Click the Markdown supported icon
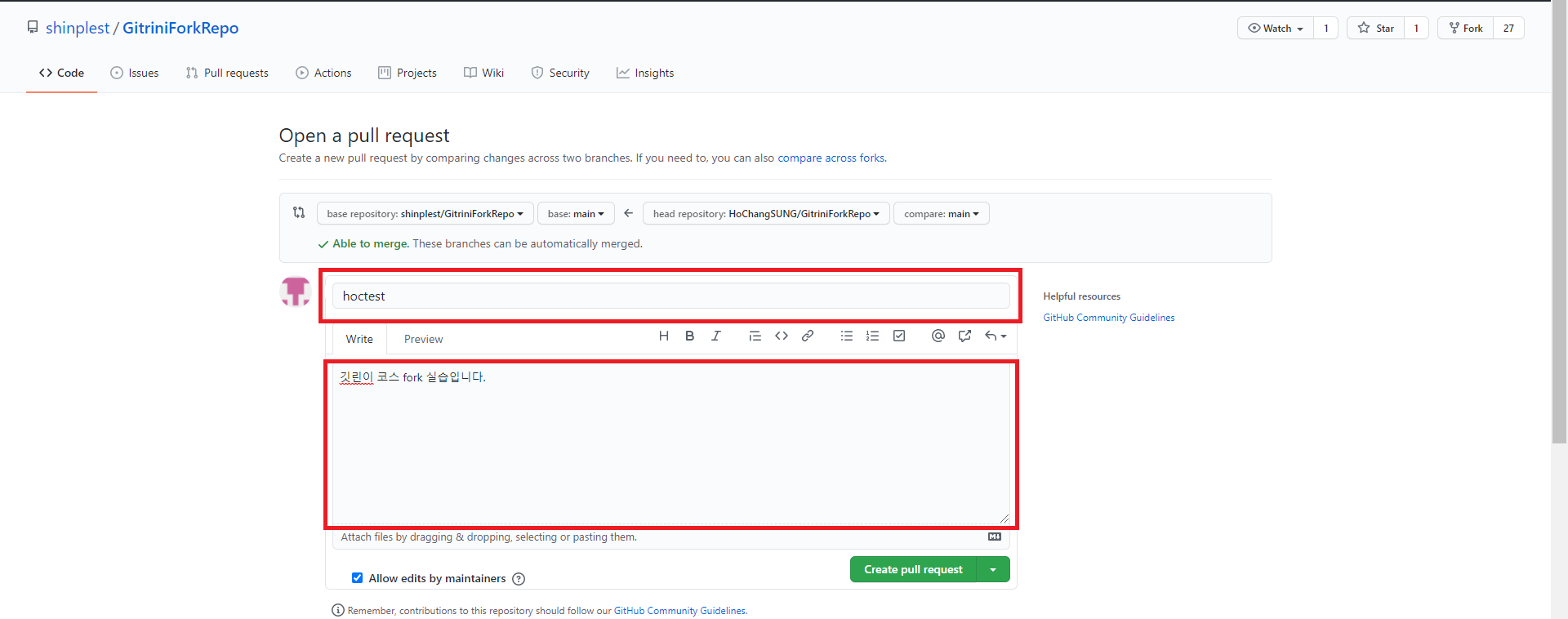Image resolution: width=1568 pixels, height=619 pixels. pyautogui.click(x=995, y=537)
